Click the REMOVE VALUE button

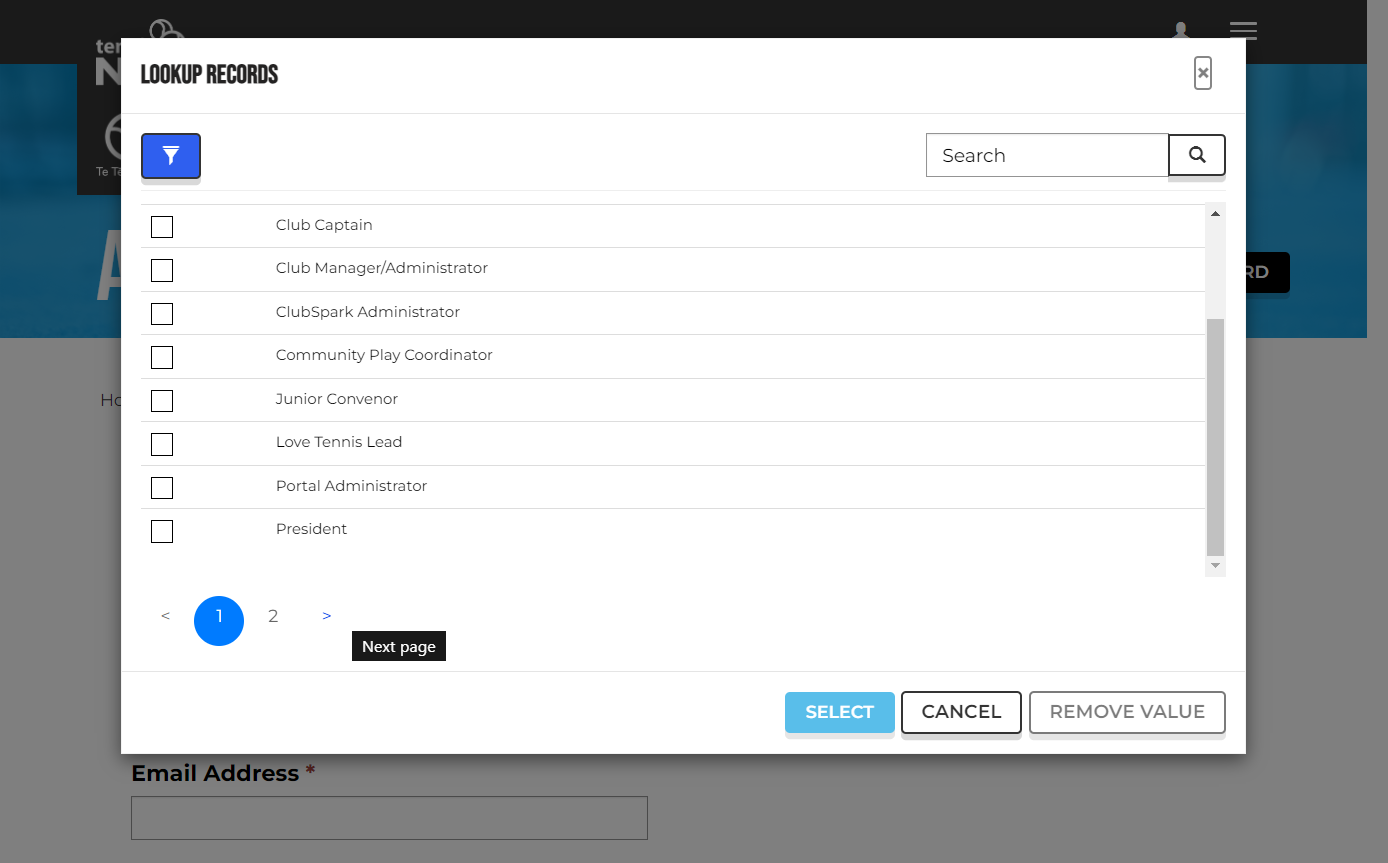[1127, 712]
